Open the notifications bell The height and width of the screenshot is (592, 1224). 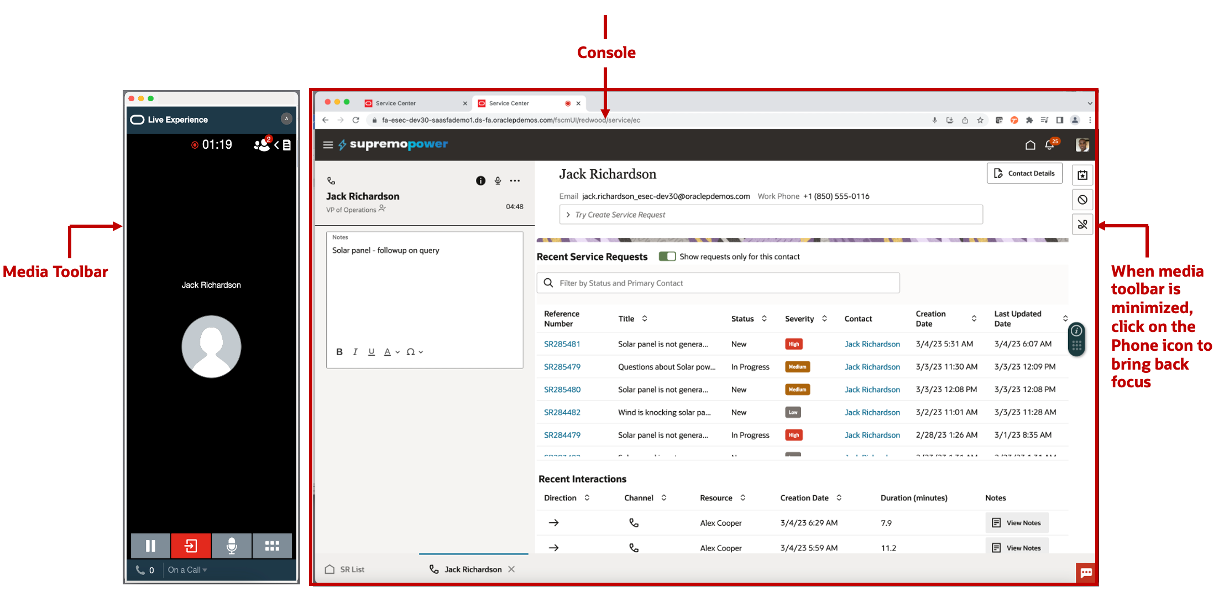pos(1050,145)
